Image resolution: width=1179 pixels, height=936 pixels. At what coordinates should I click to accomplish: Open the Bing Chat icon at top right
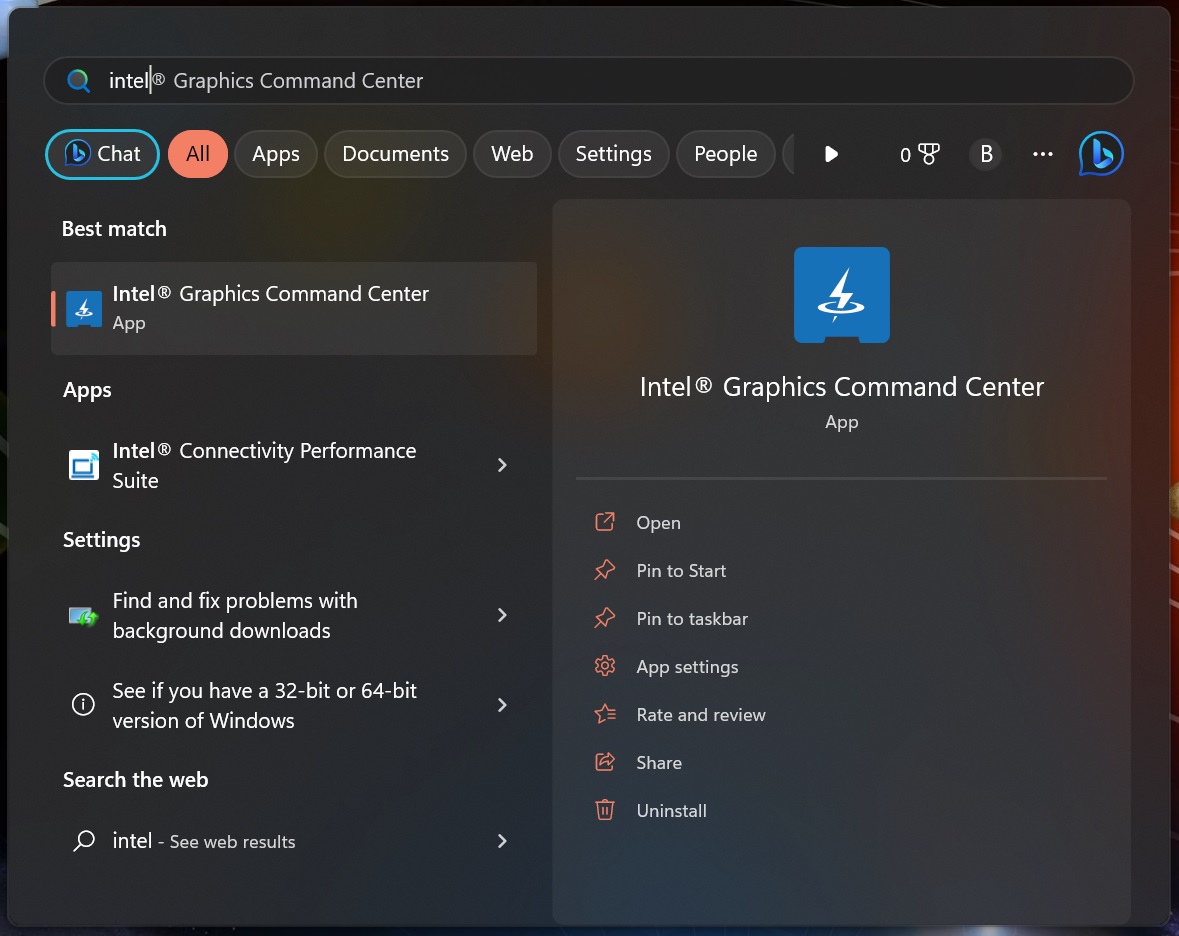[1100, 153]
